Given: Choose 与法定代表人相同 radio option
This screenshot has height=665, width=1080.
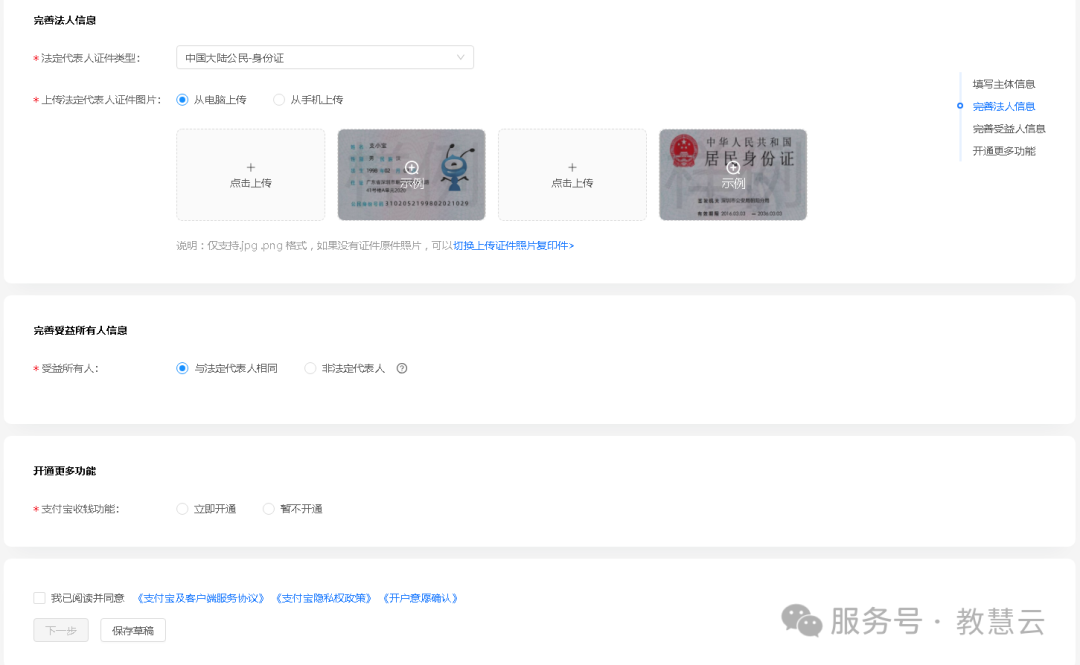Looking at the screenshot, I should 182,368.
